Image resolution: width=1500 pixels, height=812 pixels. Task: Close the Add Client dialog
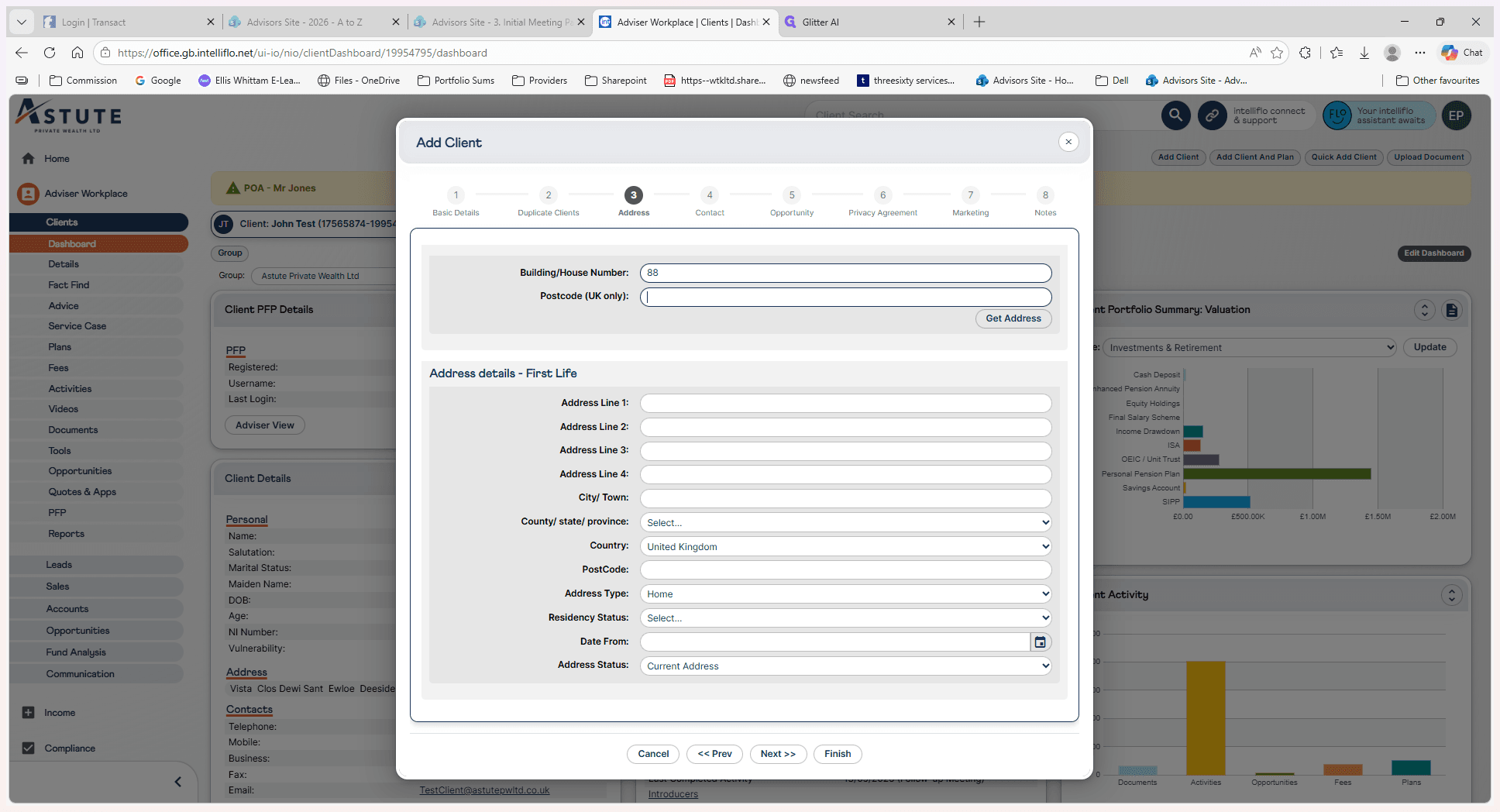[1068, 142]
